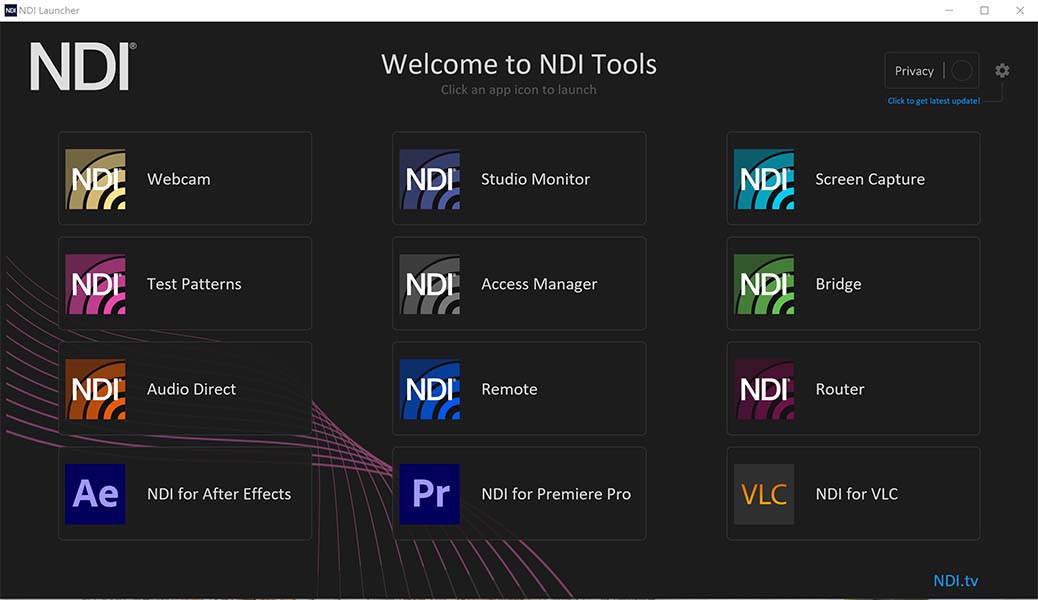The height and width of the screenshot is (600, 1038).
Task: Click the Router label text
Action: pyautogui.click(x=839, y=389)
